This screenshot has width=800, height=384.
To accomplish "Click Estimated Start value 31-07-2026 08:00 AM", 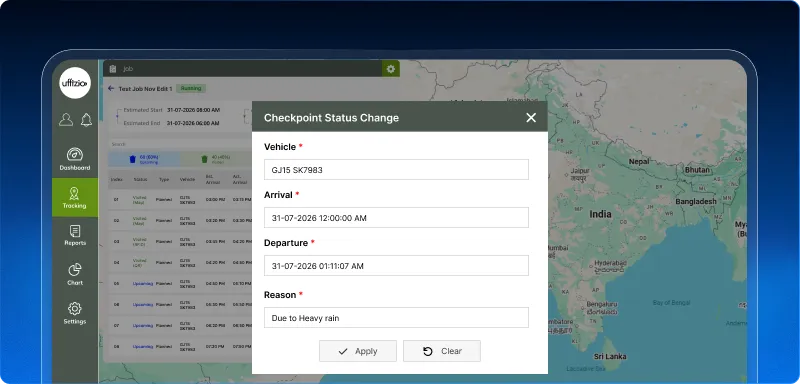I will [193, 110].
